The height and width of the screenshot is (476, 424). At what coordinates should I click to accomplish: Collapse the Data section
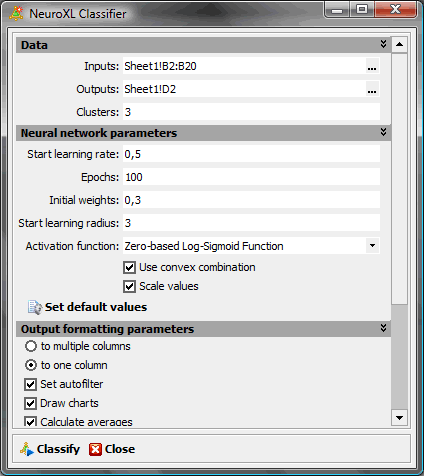click(x=383, y=44)
